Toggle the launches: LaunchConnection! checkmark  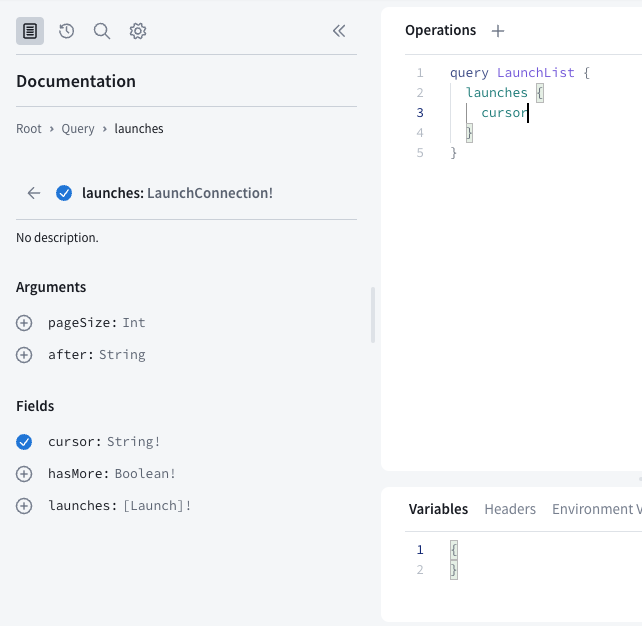64,193
